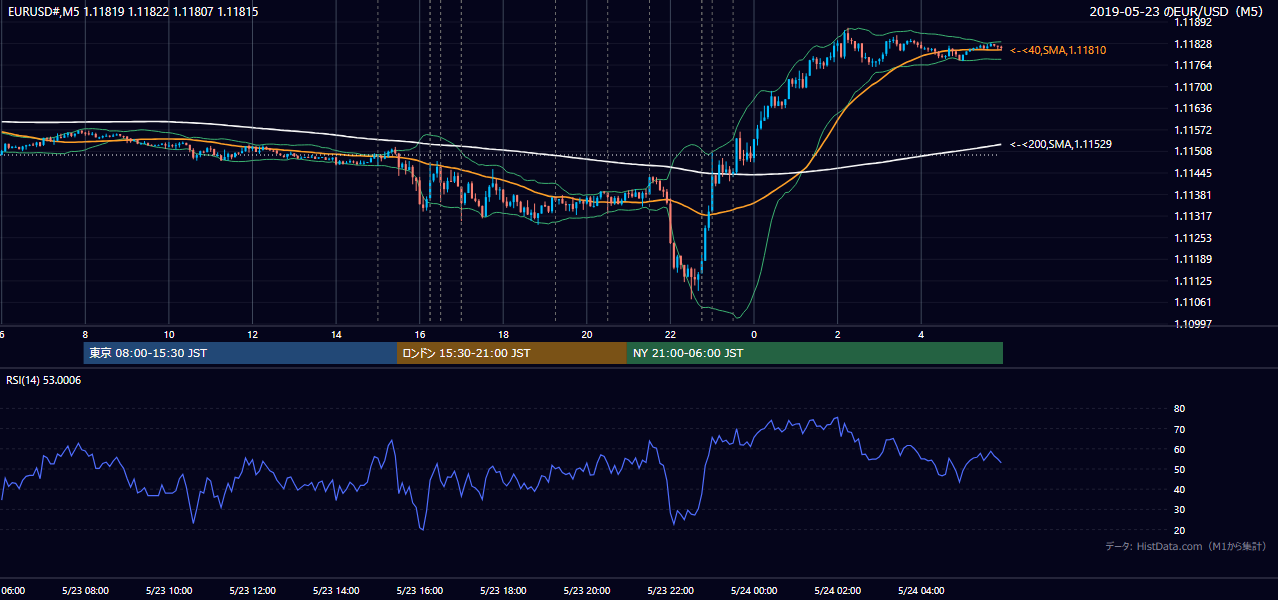Click bottom time axis label 5/23 18:00

tap(503, 591)
